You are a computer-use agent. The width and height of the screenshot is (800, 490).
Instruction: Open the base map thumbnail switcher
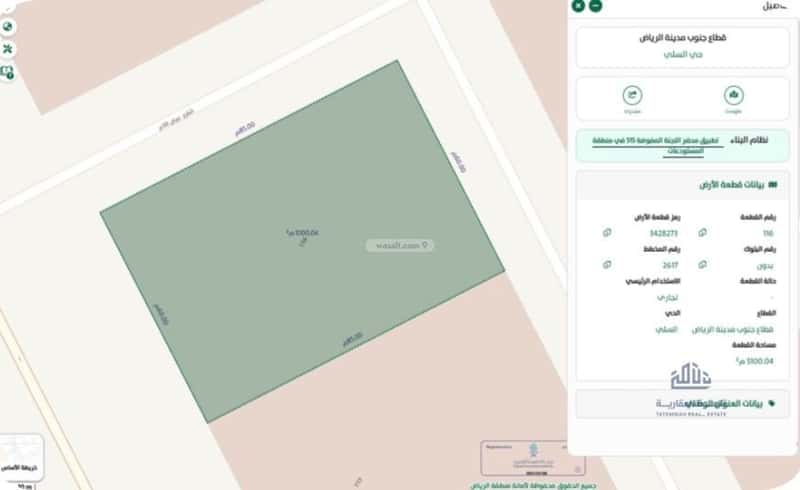[x=20, y=457]
